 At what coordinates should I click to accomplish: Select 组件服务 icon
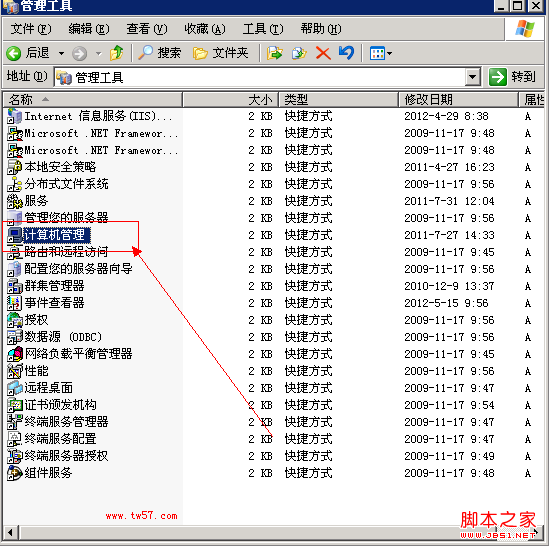(x=14, y=473)
